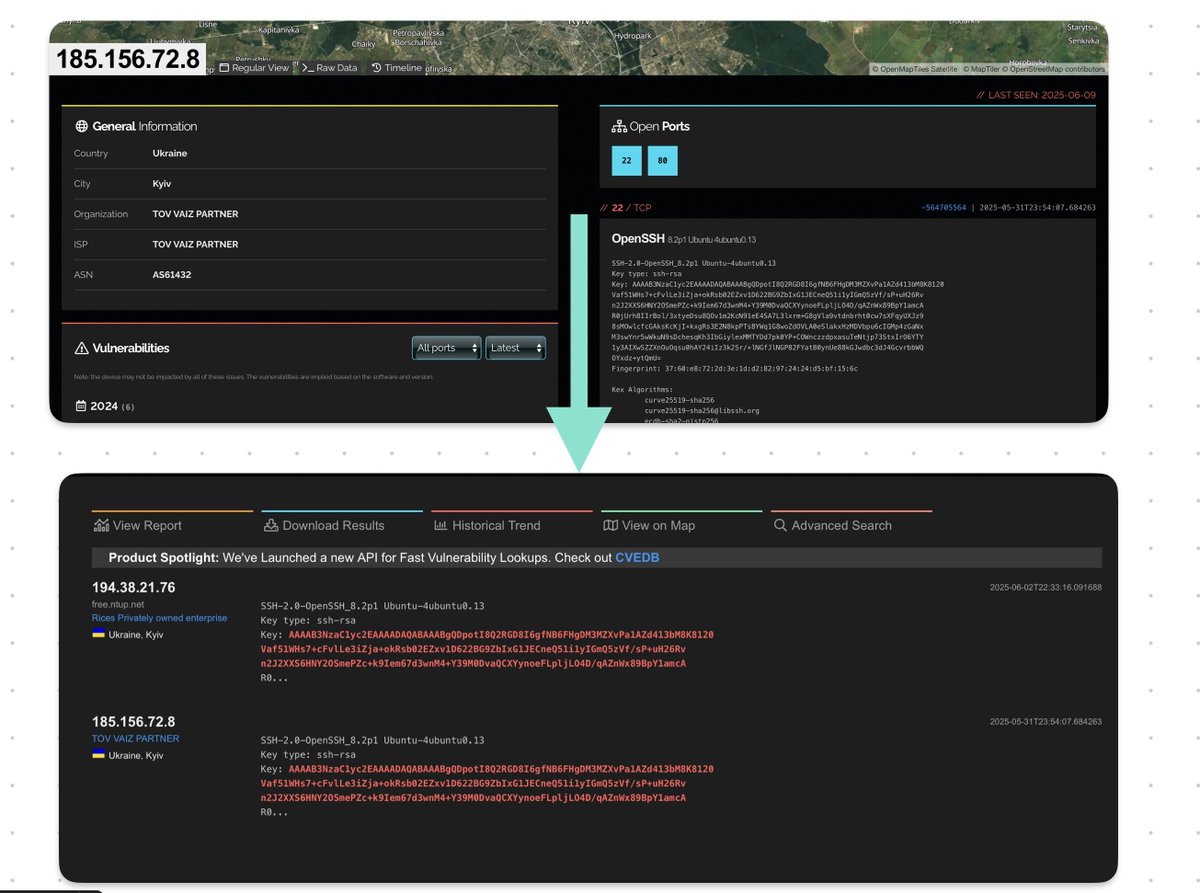Click the OpenSSH banner title
The width and height of the screenshot is (1200, 893).
pos(640,239)
